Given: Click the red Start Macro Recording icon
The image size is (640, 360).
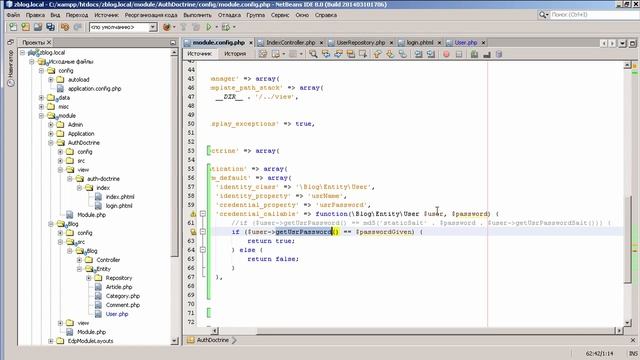Looking at the screenshot, I should [x=447, y=54].
